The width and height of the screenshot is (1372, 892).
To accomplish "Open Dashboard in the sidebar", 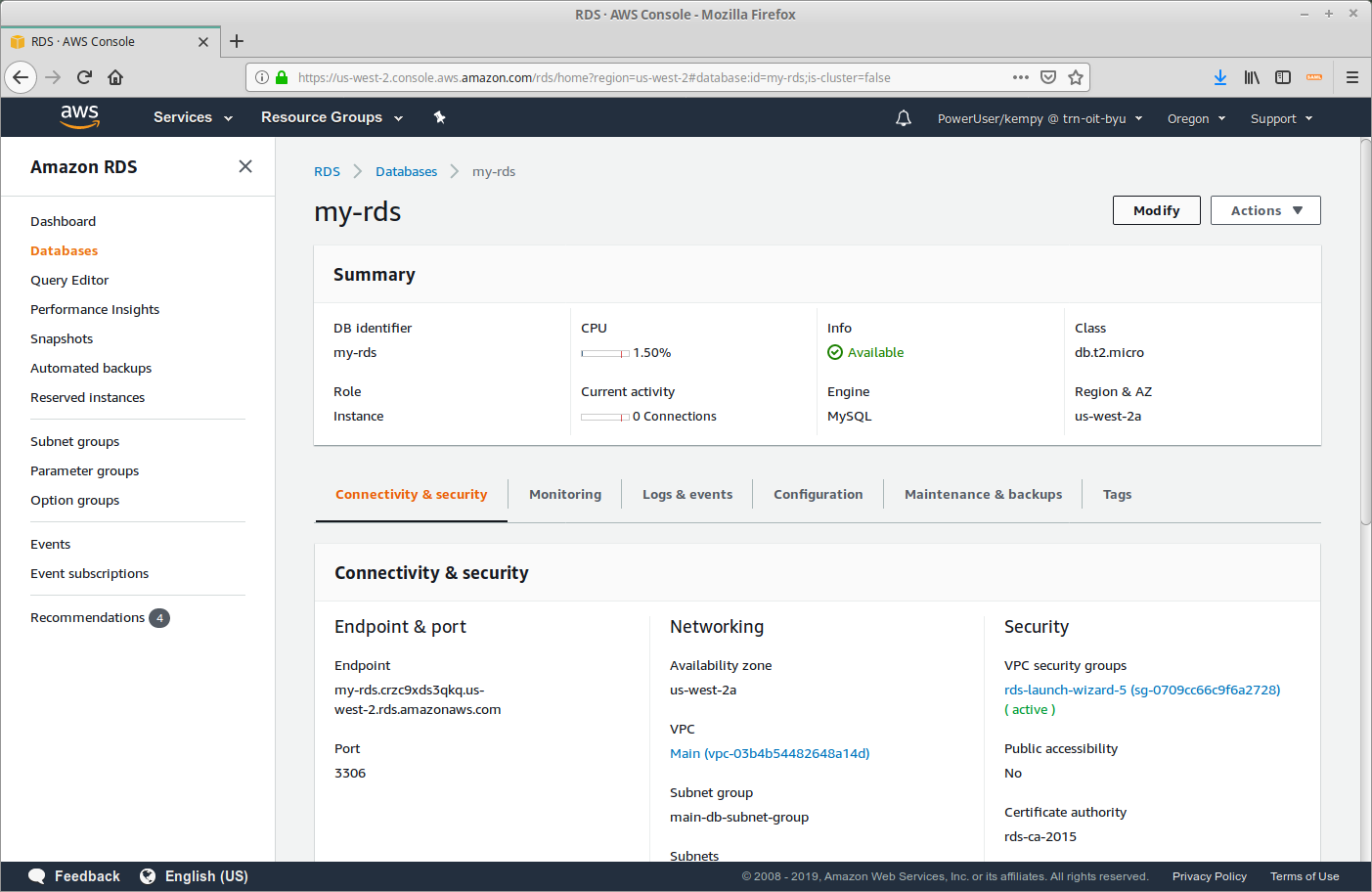I will (x=63, y=222).
